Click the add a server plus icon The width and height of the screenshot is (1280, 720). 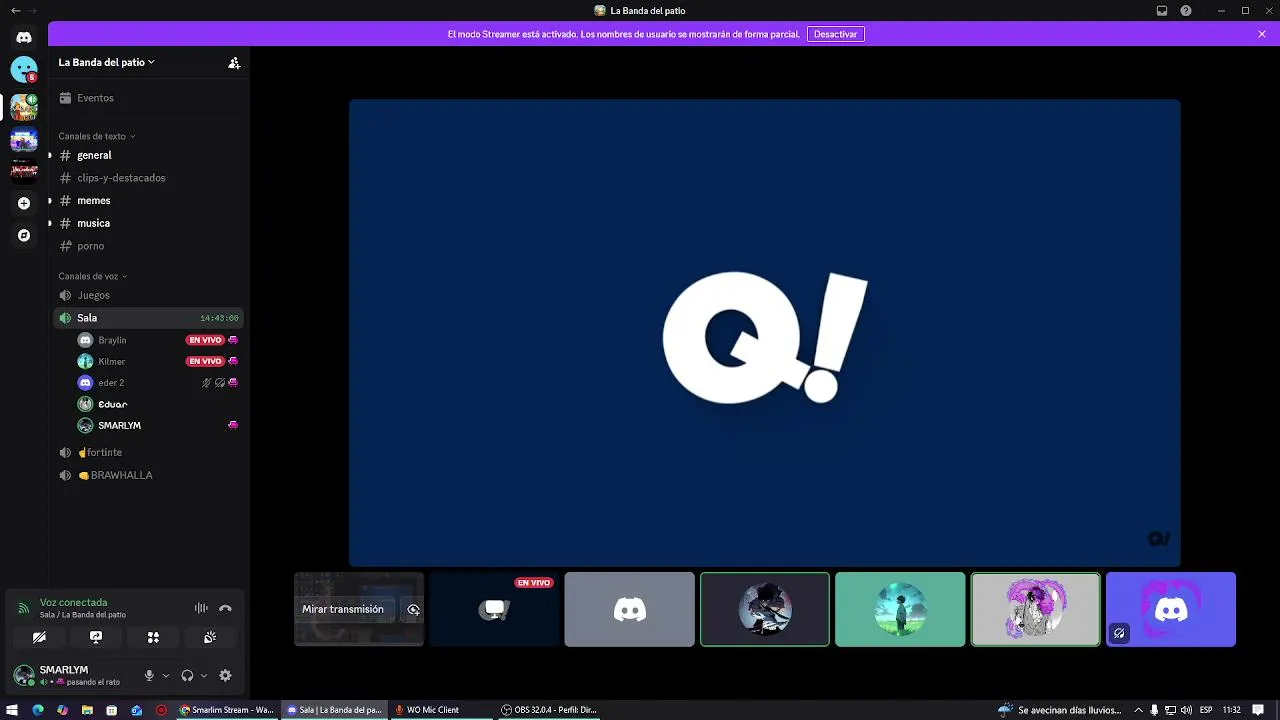pos(24,203)
